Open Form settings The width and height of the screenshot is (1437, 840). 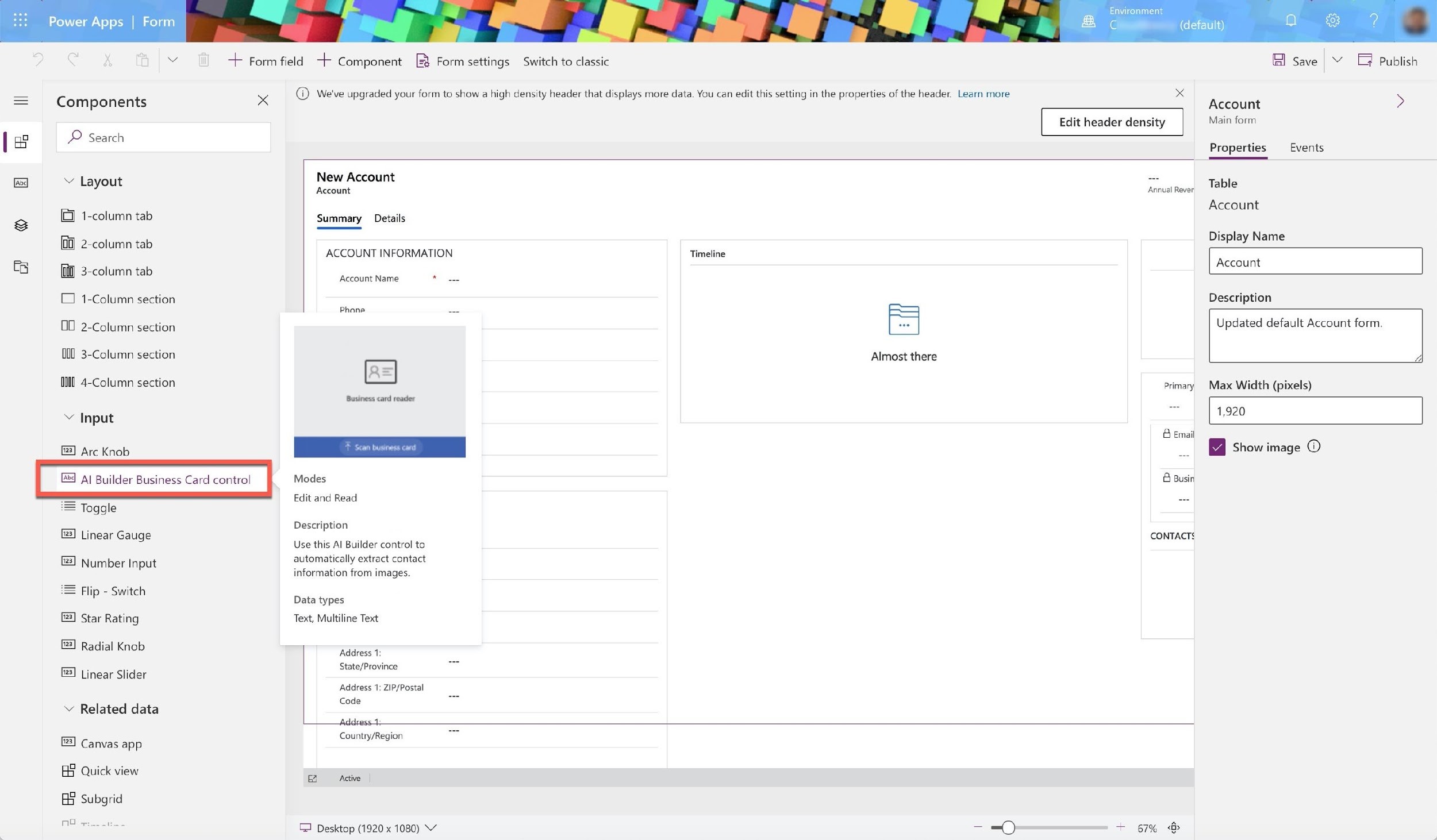463,61
